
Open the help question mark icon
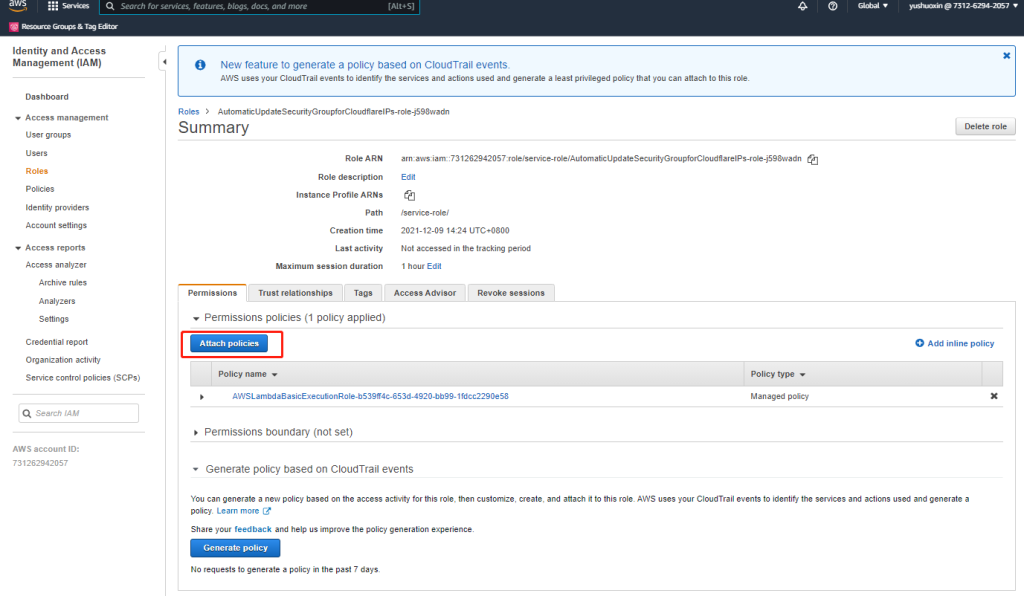coord(833,6)
